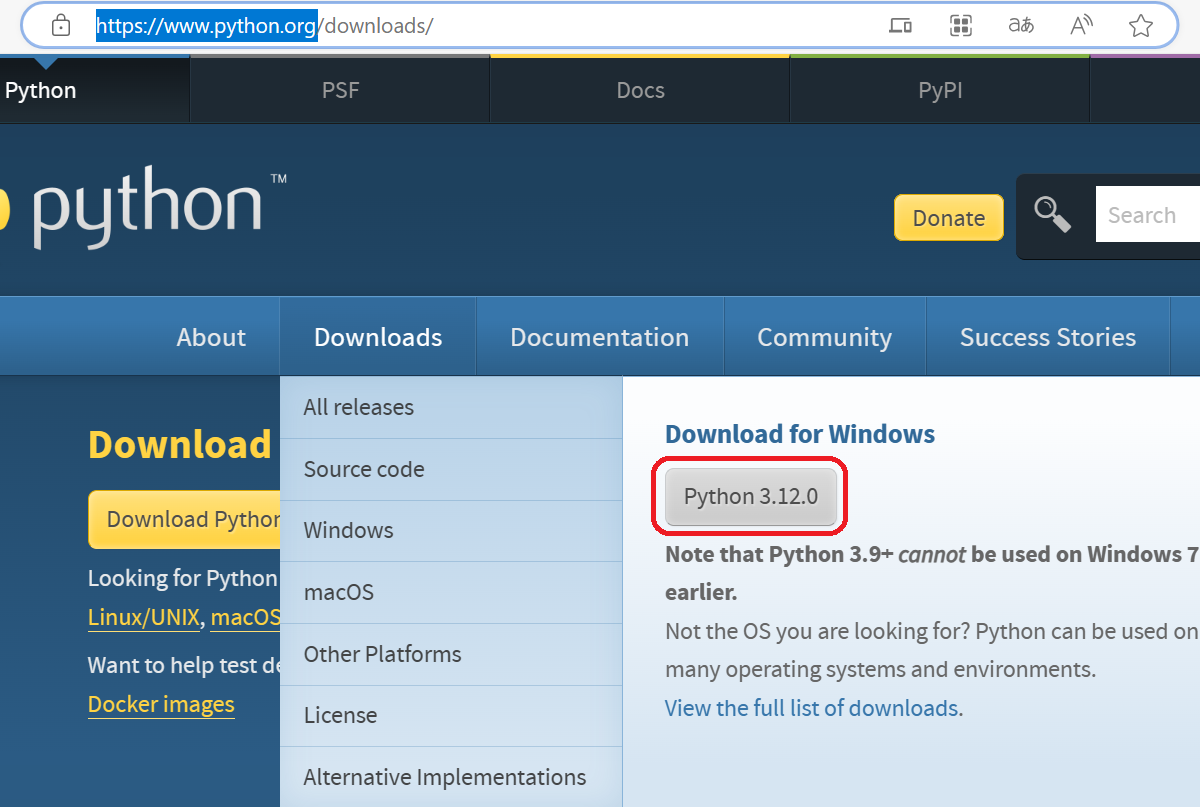The image size is (1200, 807).
Task: Switch to the PSF top tab
Action: click(x=340, y=90)
